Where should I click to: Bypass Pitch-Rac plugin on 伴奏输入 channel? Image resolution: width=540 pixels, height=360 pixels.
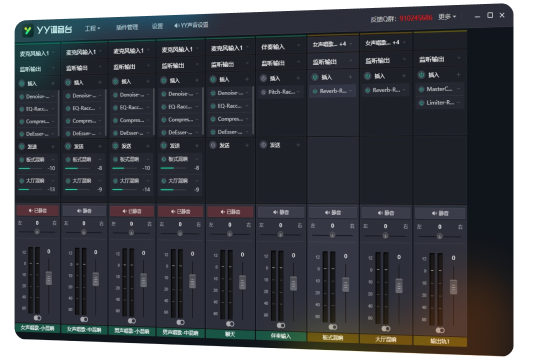pos(263,92)
